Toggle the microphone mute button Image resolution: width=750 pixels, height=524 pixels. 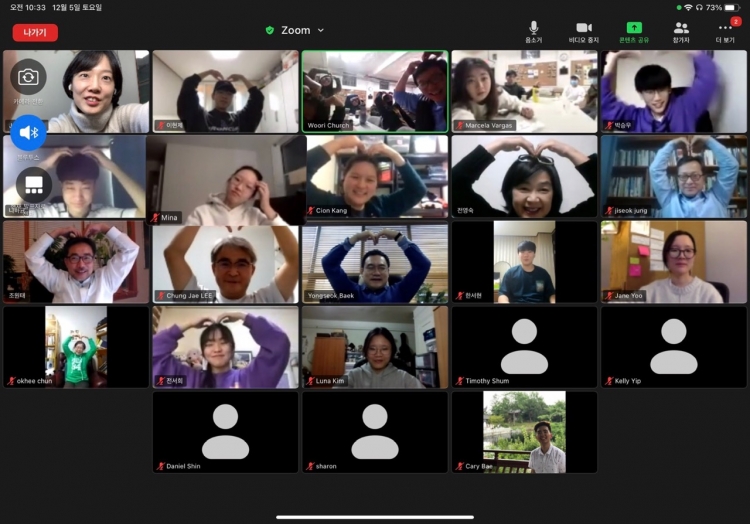pos(533,28)
